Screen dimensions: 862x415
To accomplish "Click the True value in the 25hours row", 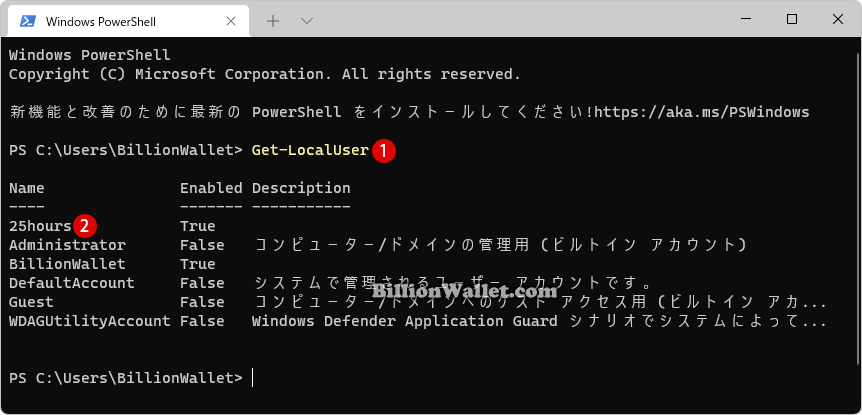I will [x=198, y=226].
